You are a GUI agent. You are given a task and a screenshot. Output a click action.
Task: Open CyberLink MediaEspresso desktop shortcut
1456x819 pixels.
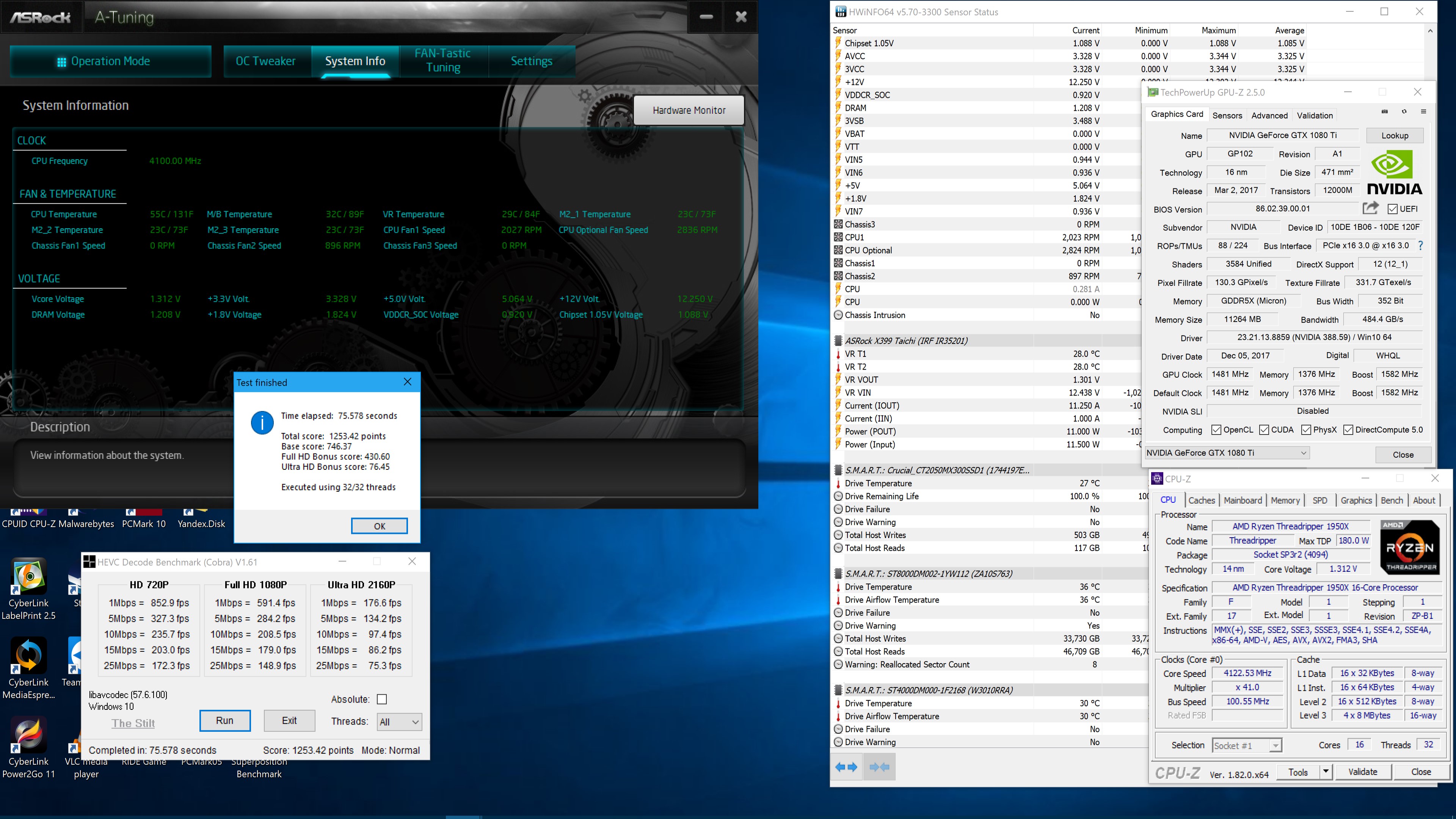[29, 668]
